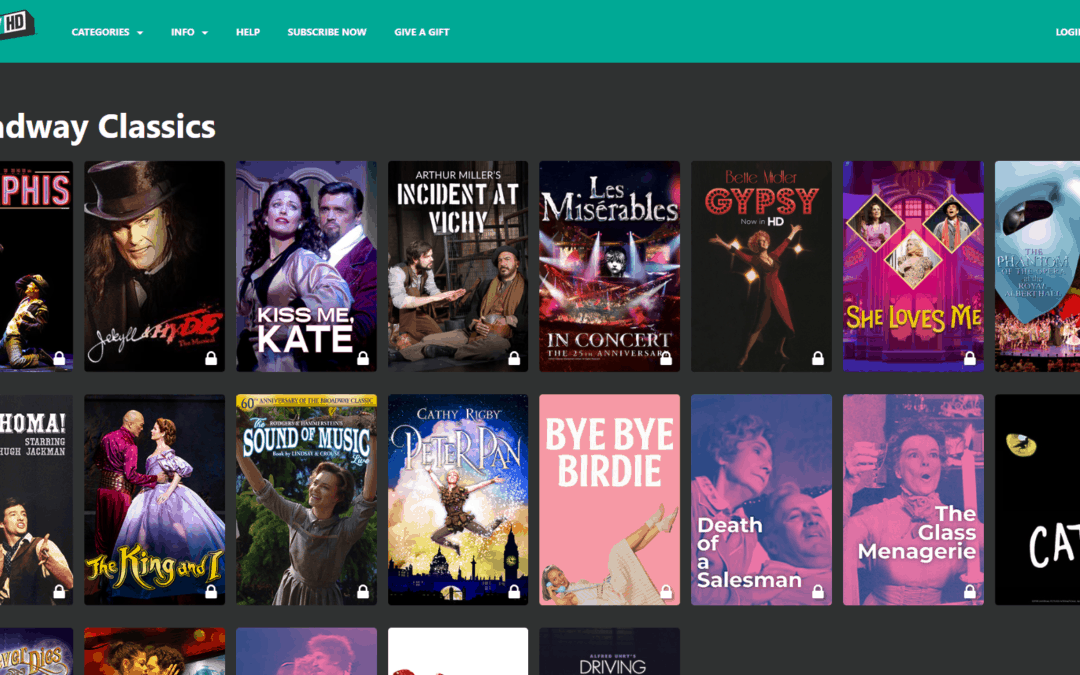Open the Bye Bye Birdie poster

tap(610, 500)
